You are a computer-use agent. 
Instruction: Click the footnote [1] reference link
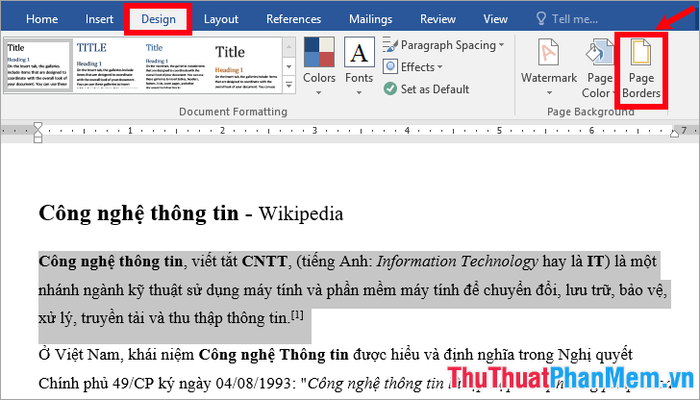tap(298, 315)
